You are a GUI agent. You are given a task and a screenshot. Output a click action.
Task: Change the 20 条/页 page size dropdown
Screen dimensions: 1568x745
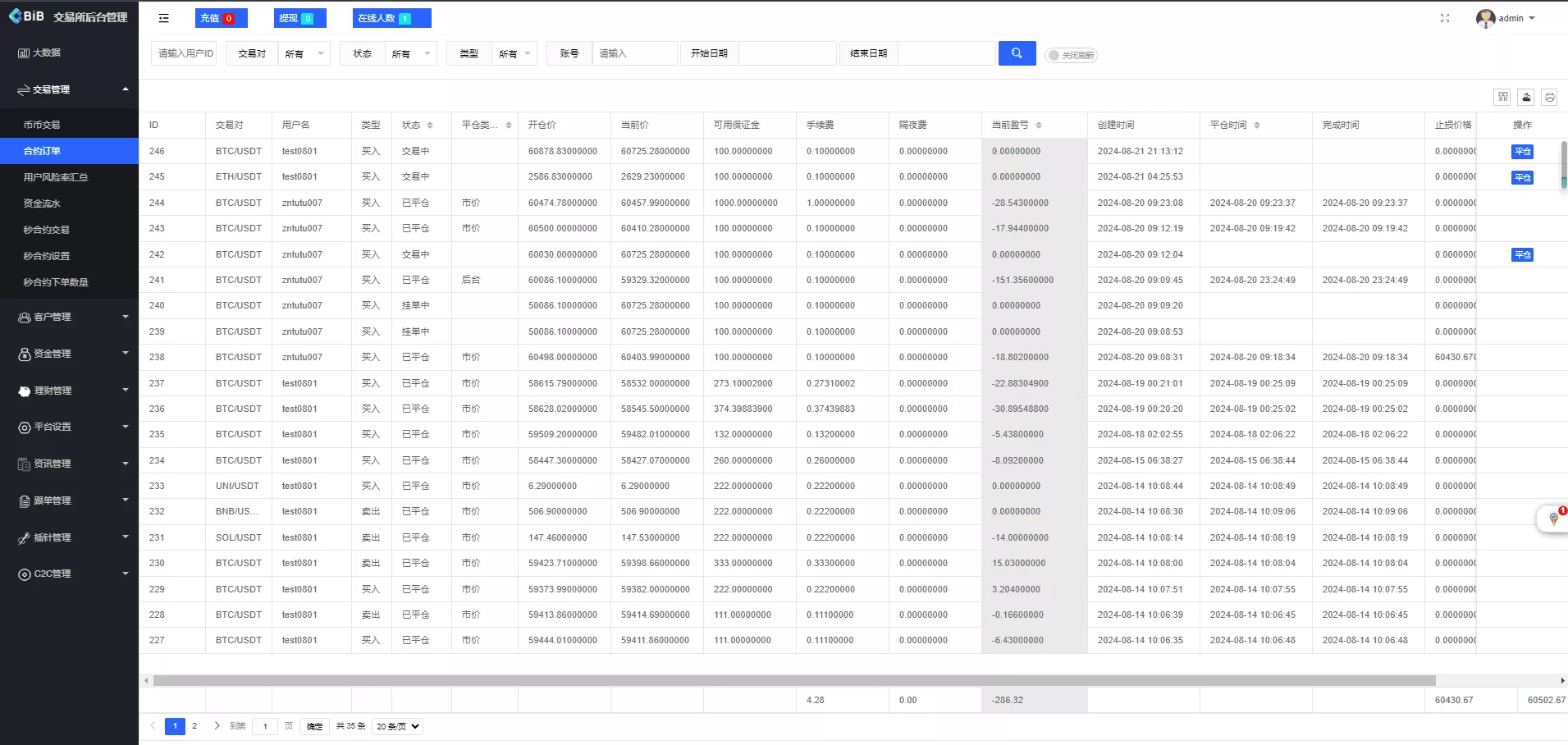coord(398,726)
